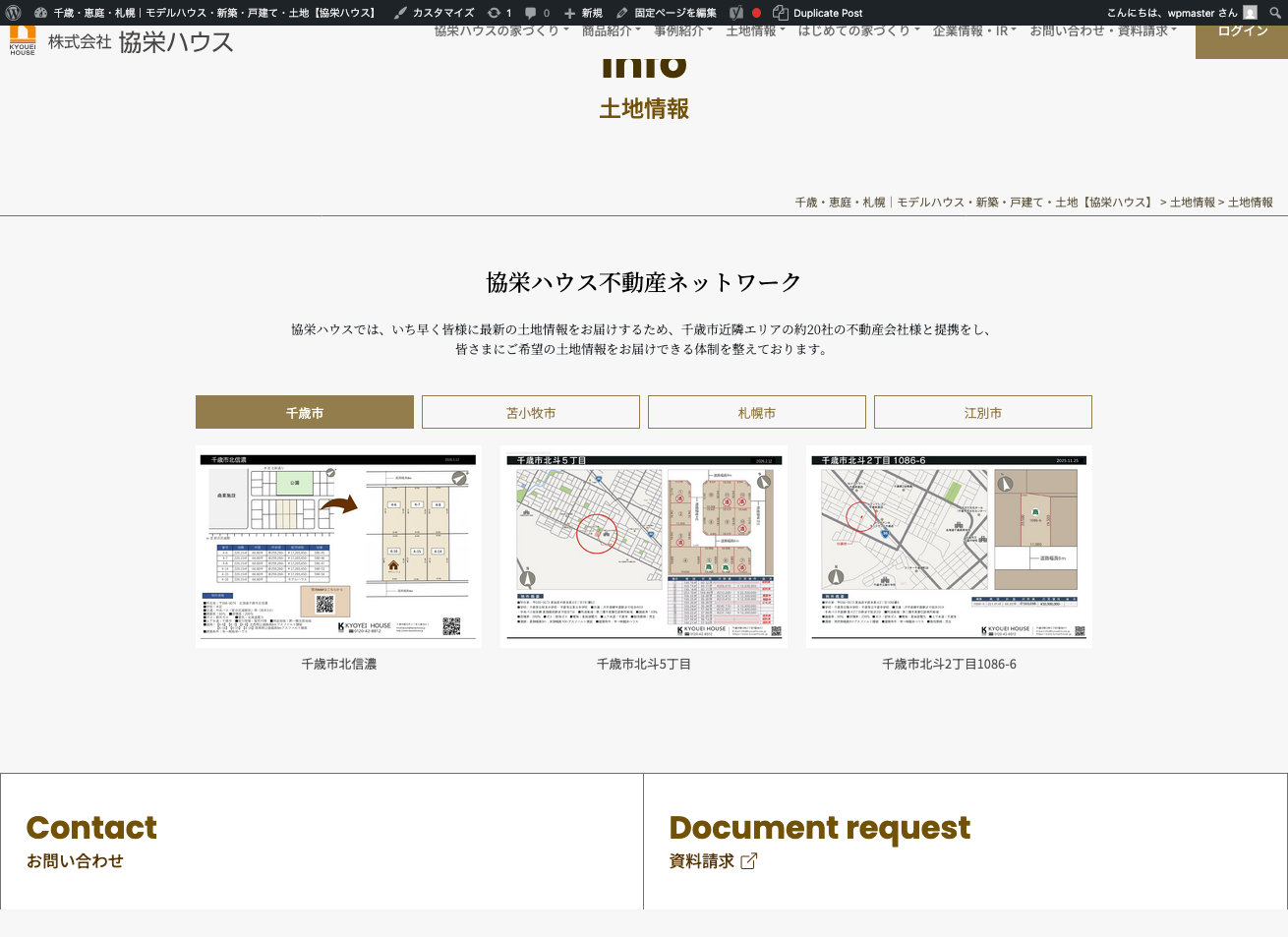The height and width of the screenshot is (937, 1288).
Task: Click the Yoast SEO icon
Action: coord(736,13)
